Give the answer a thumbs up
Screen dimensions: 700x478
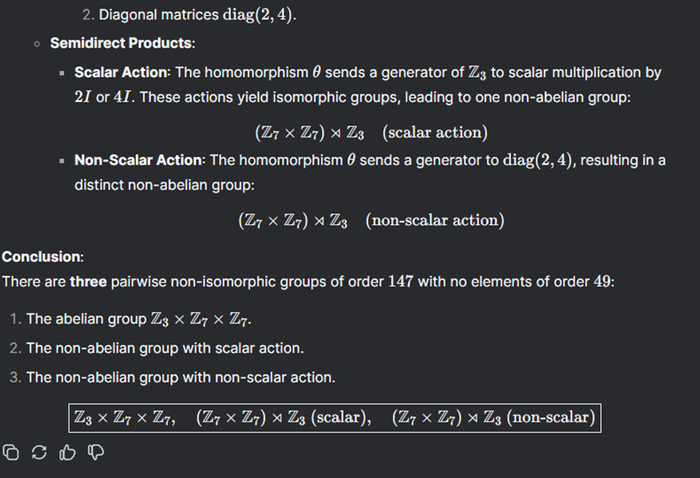click(x=68, y=452)
